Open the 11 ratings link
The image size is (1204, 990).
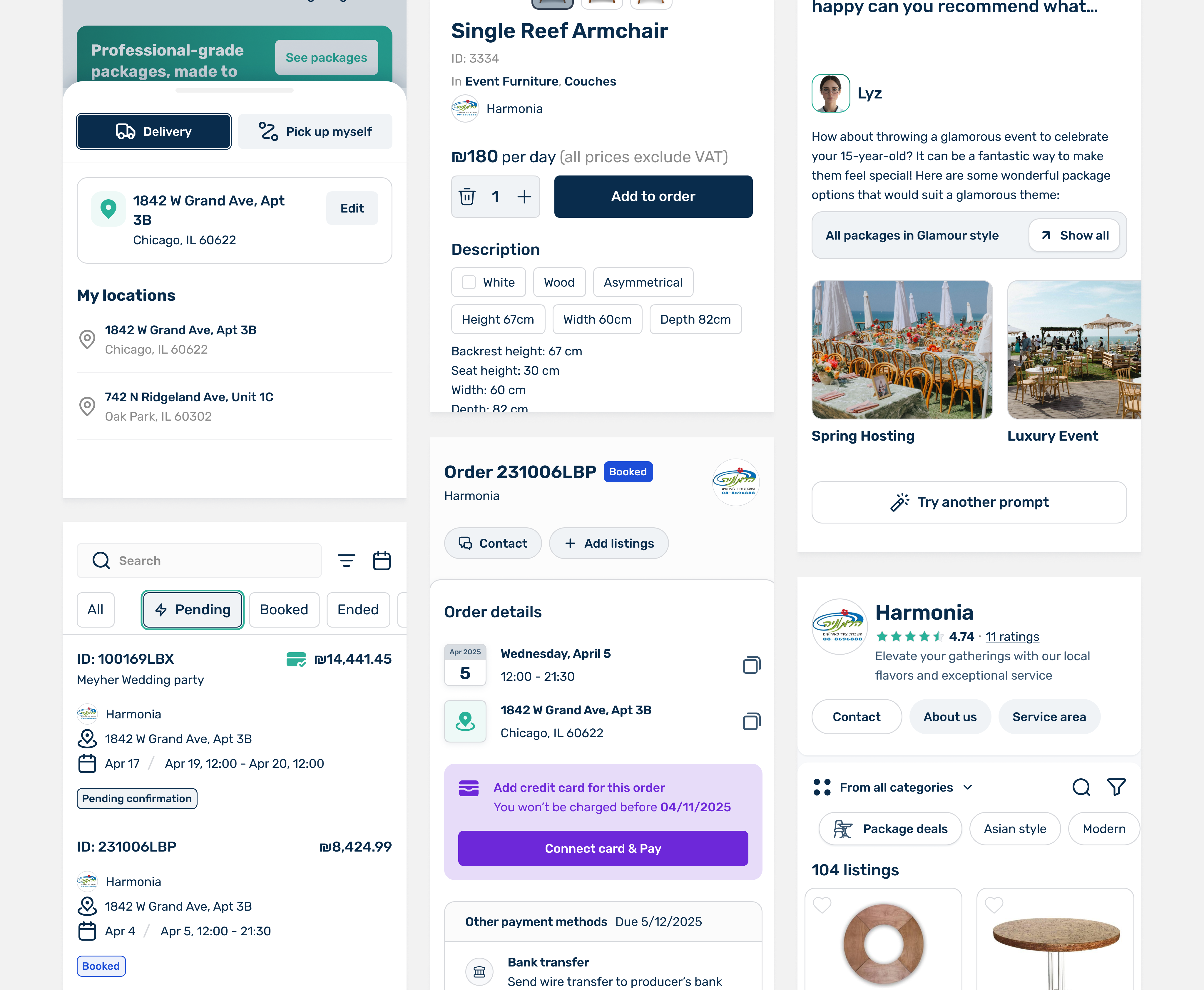tap(1012, 636)
